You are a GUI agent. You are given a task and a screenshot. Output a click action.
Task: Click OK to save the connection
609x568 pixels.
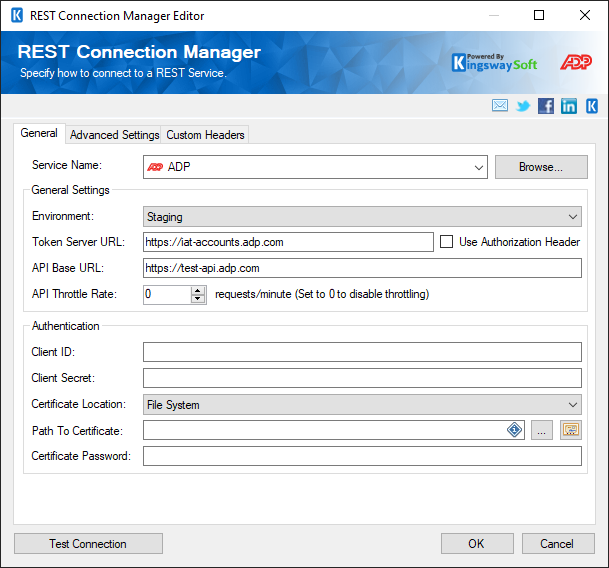pos(477,544)
